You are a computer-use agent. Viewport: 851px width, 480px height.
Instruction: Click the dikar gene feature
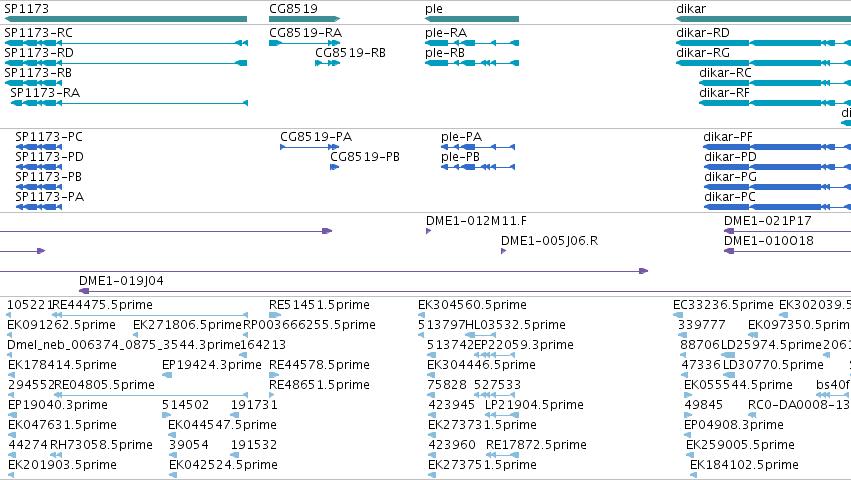(764, 19)
